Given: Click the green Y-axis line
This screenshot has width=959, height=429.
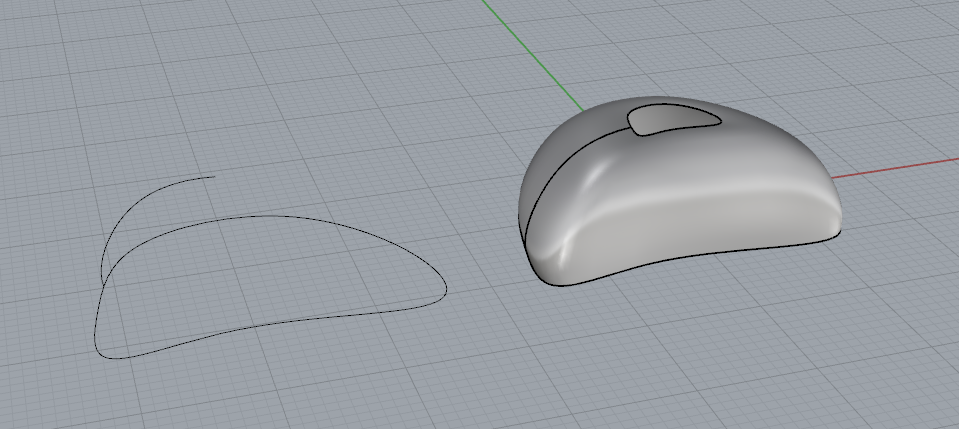Looking at the screenshot, I should (532, 56).
